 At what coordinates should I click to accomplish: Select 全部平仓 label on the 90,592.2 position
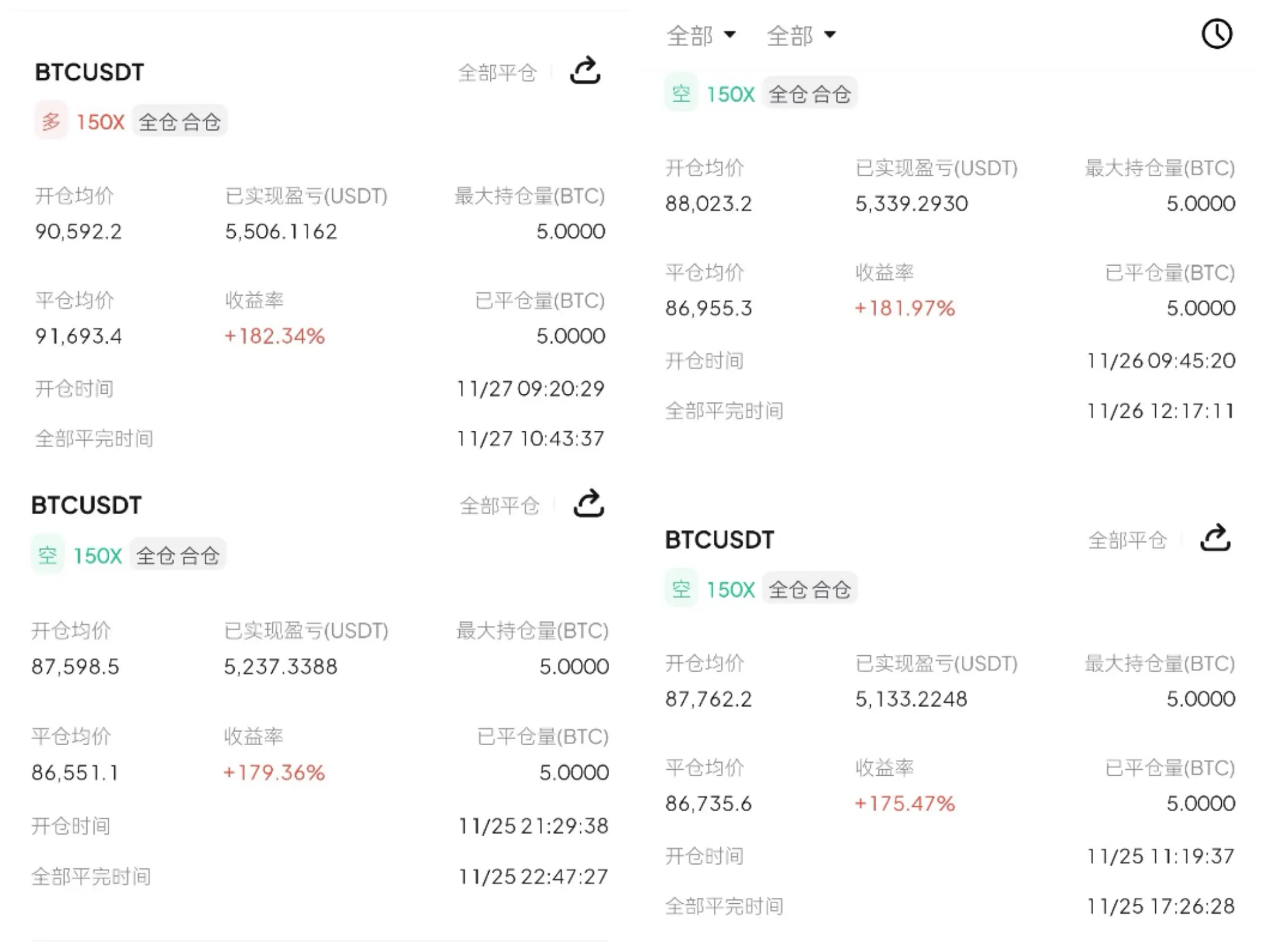click(x=497, y=73)
